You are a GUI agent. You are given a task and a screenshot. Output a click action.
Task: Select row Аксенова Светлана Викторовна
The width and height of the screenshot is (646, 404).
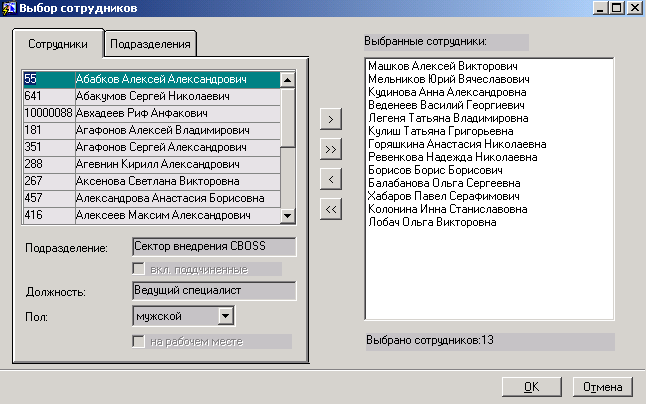(x=152, y=181)
